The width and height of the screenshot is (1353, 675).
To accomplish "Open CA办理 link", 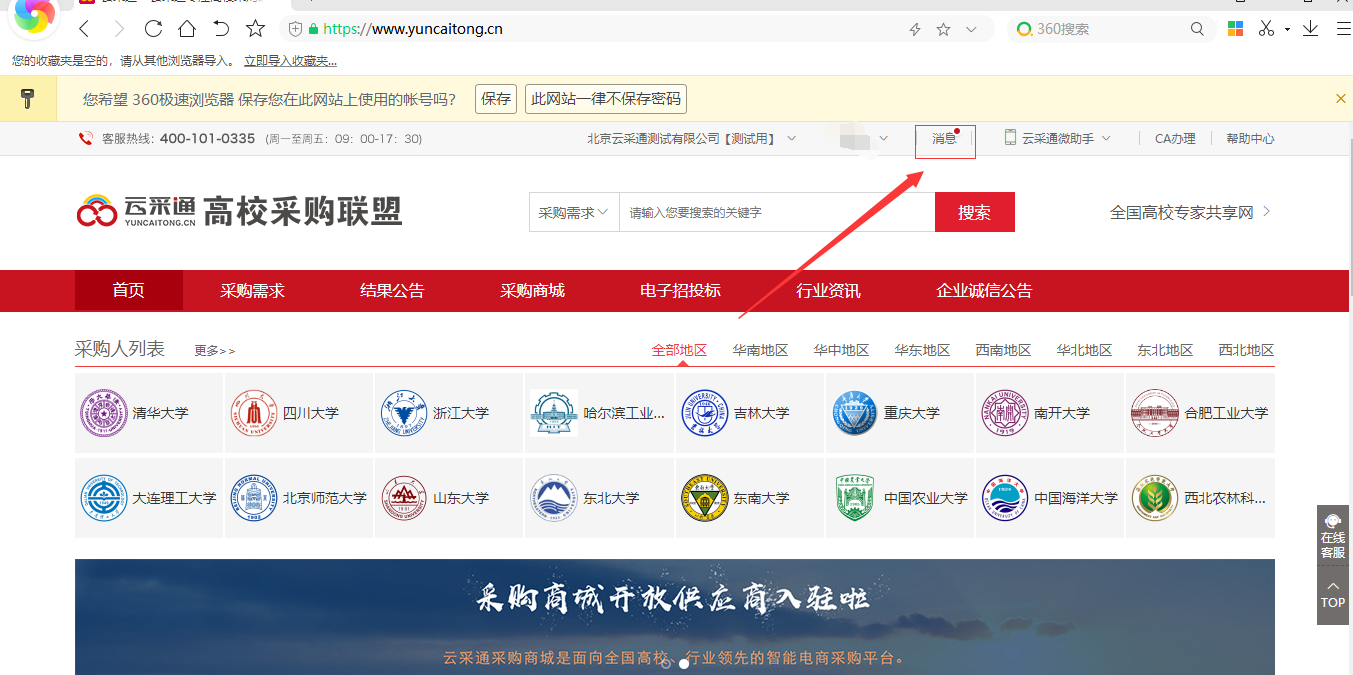I will click(x=1175, y=139).
